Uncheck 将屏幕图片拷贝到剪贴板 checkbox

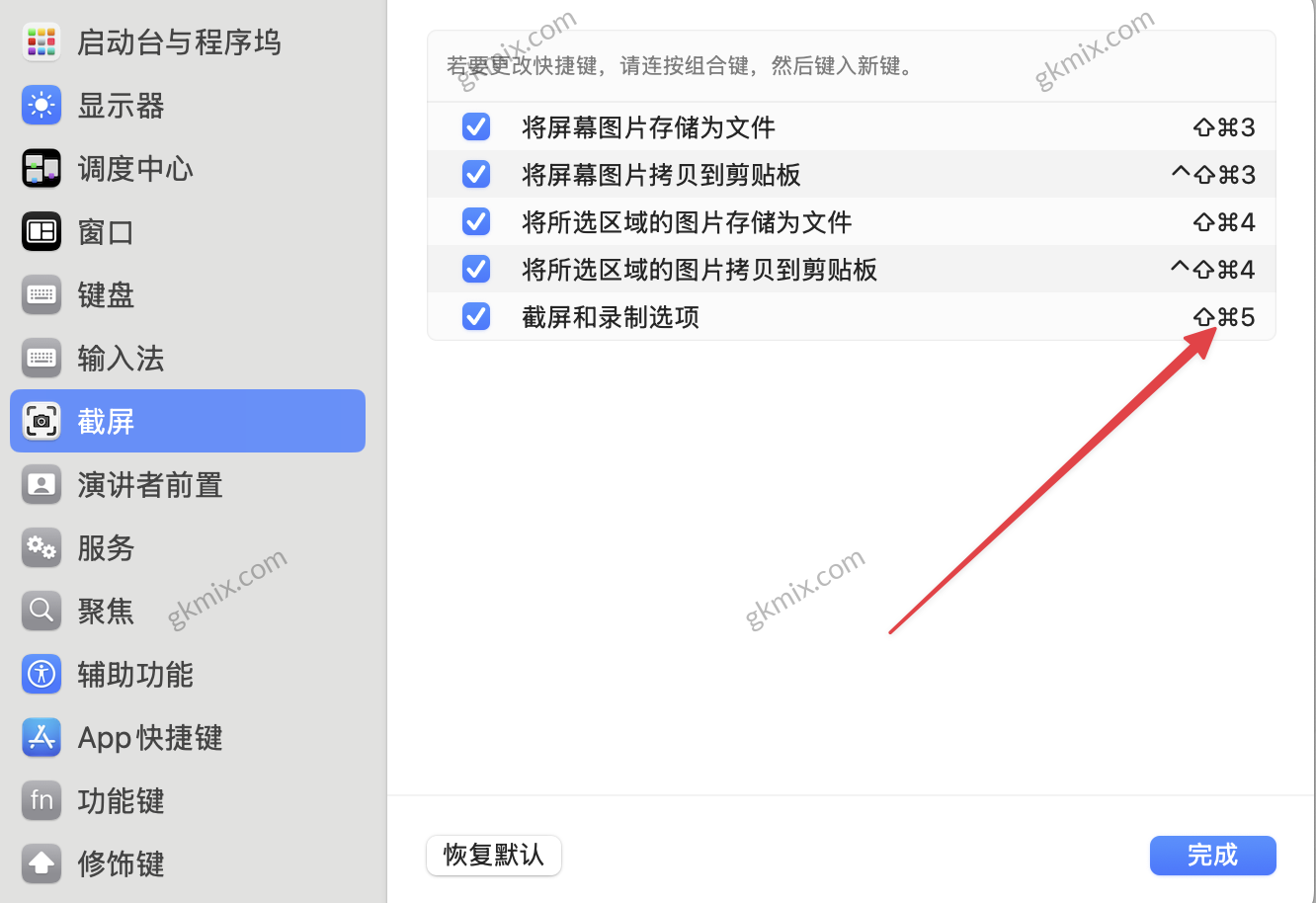coord(476,174)
